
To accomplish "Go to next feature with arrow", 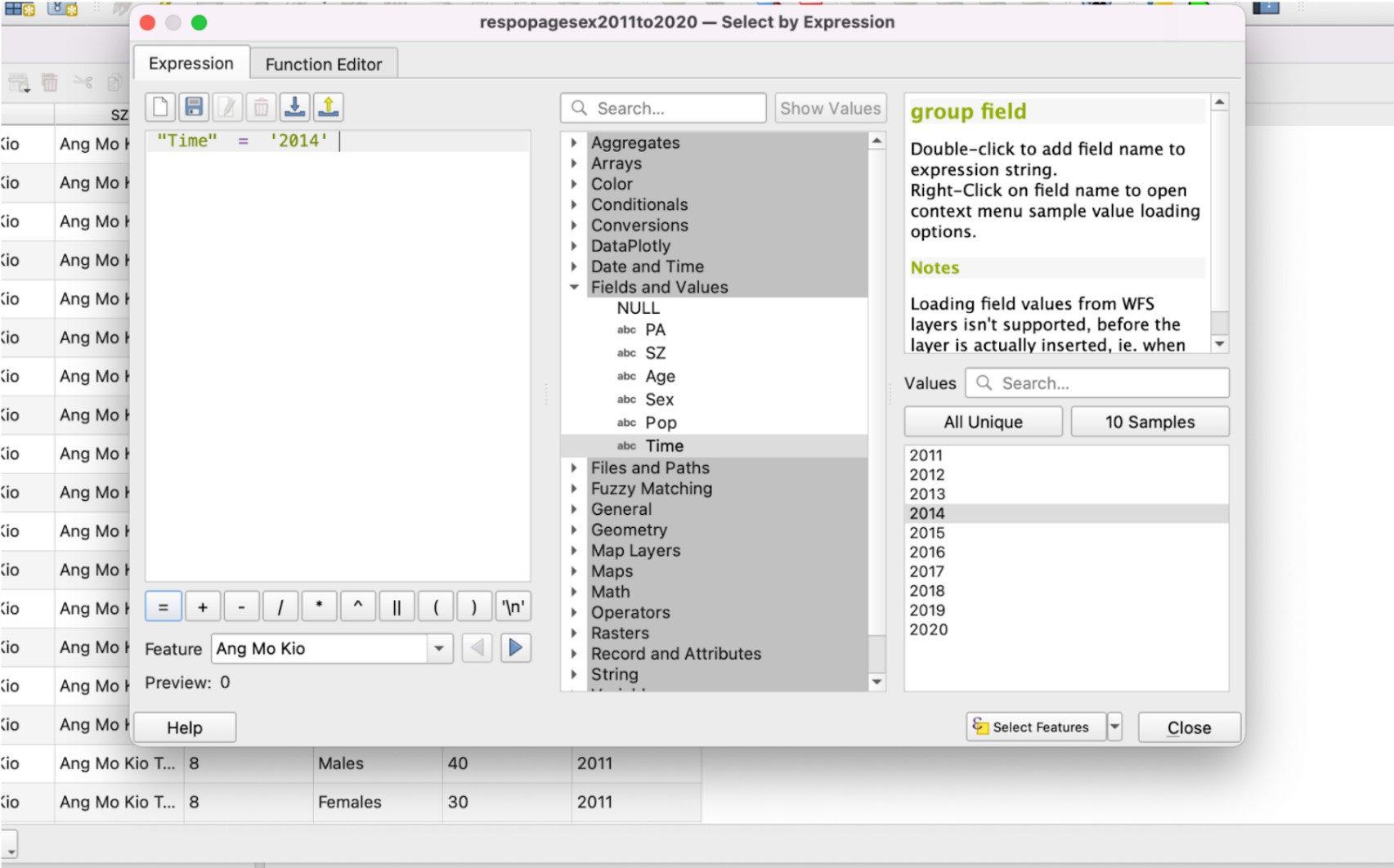I will click(515, 648).
